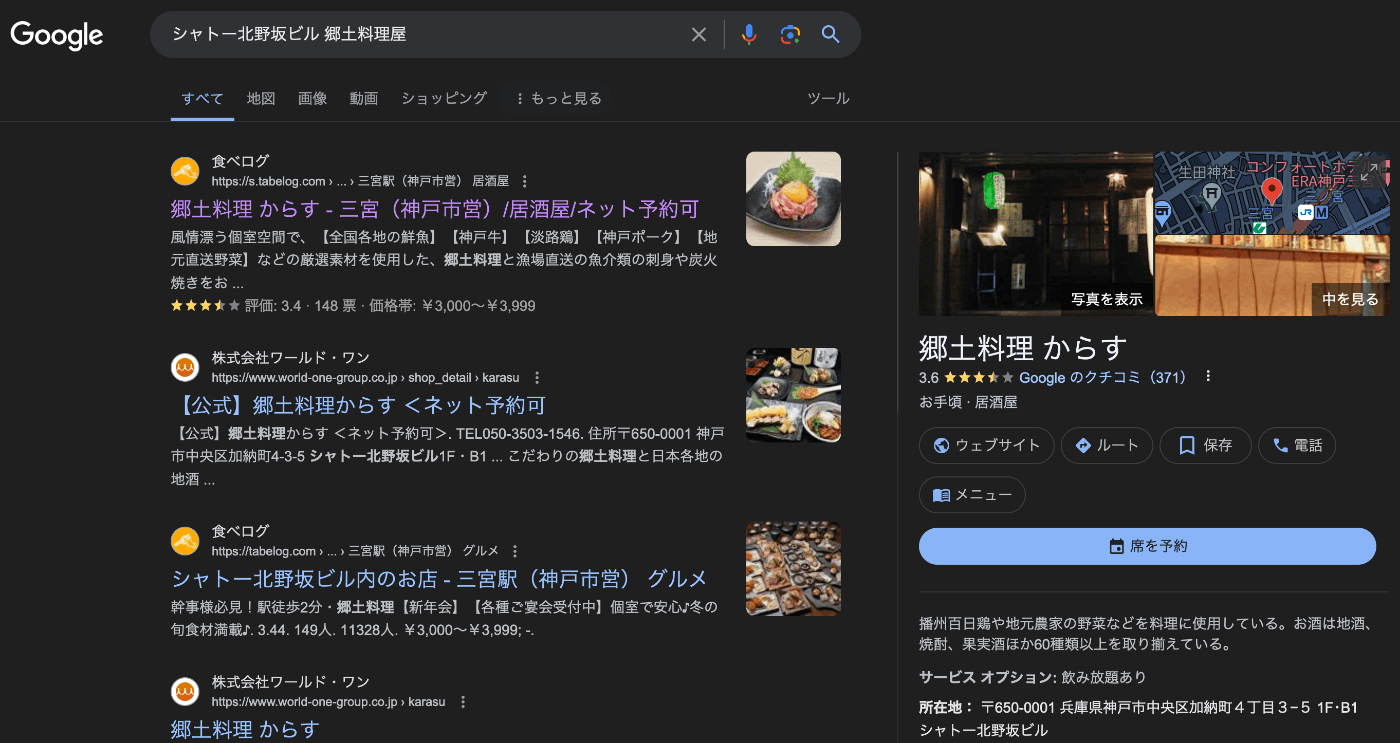Open シャトー北野坂ビル内のお店 result link
1400x743 pixels.
[x=440, y=578]
